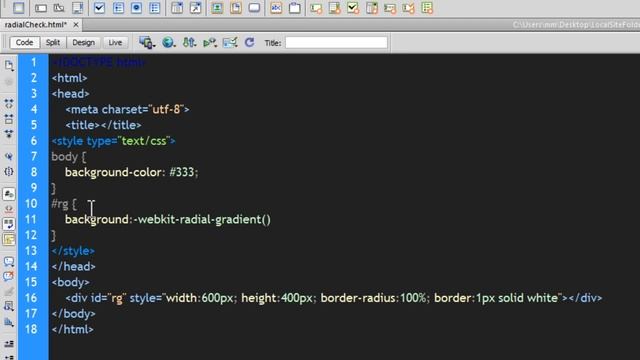Toggle syntax error alerts in info bar
Viewport: 640px width, 360px height.
[x=9, y=239]
